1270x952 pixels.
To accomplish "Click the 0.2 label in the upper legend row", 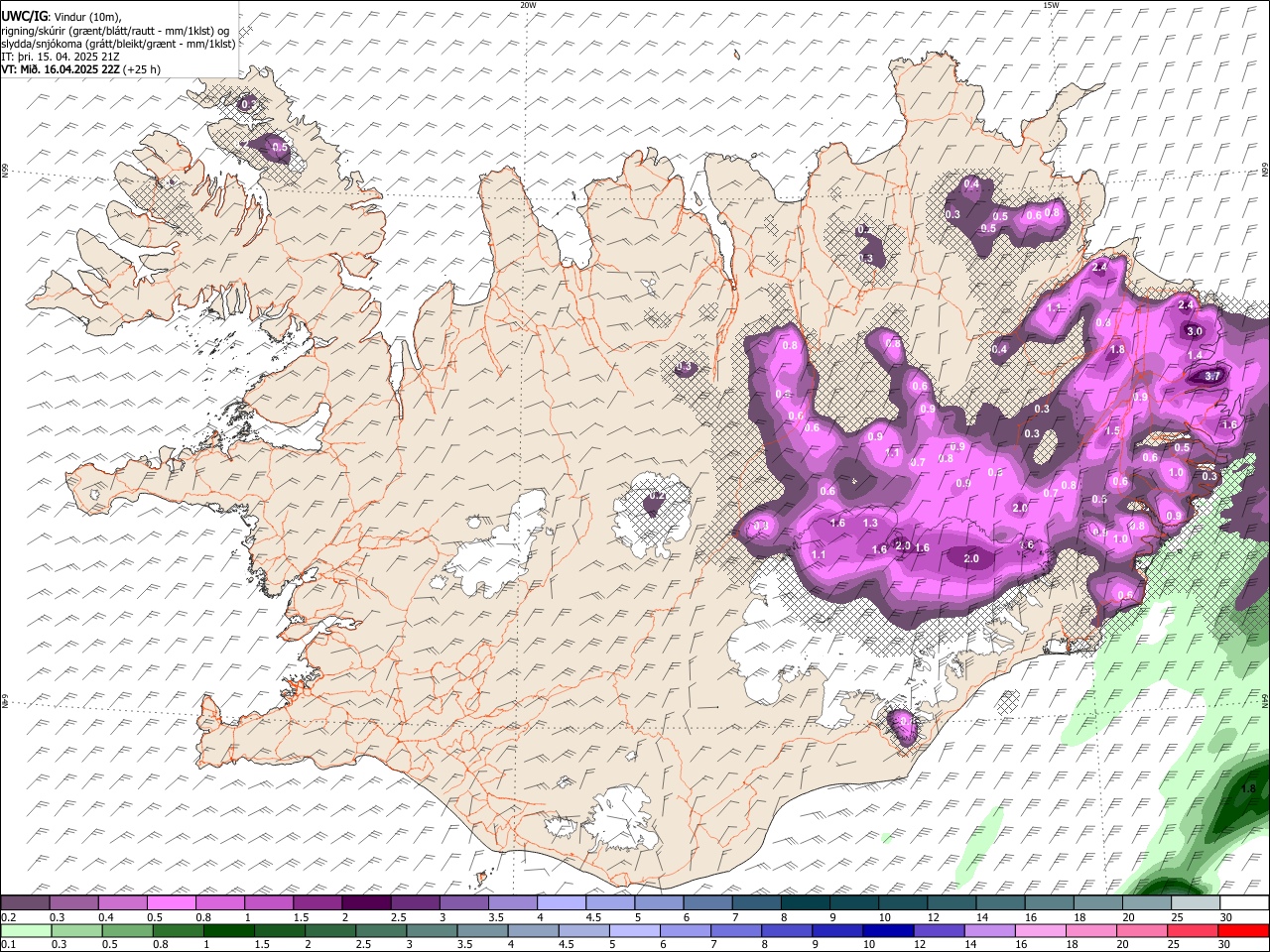I will click(8, 917).
